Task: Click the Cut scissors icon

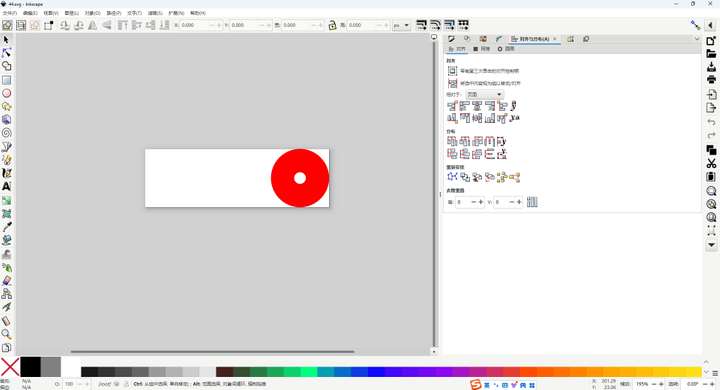Action: (711, 164)
